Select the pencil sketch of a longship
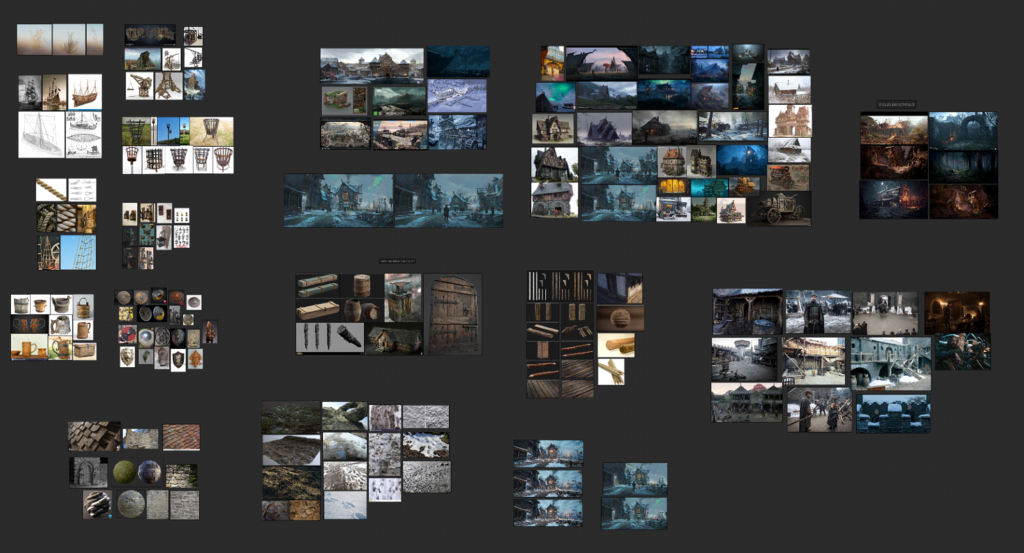The image size is (1024, 553). [41, 135]
